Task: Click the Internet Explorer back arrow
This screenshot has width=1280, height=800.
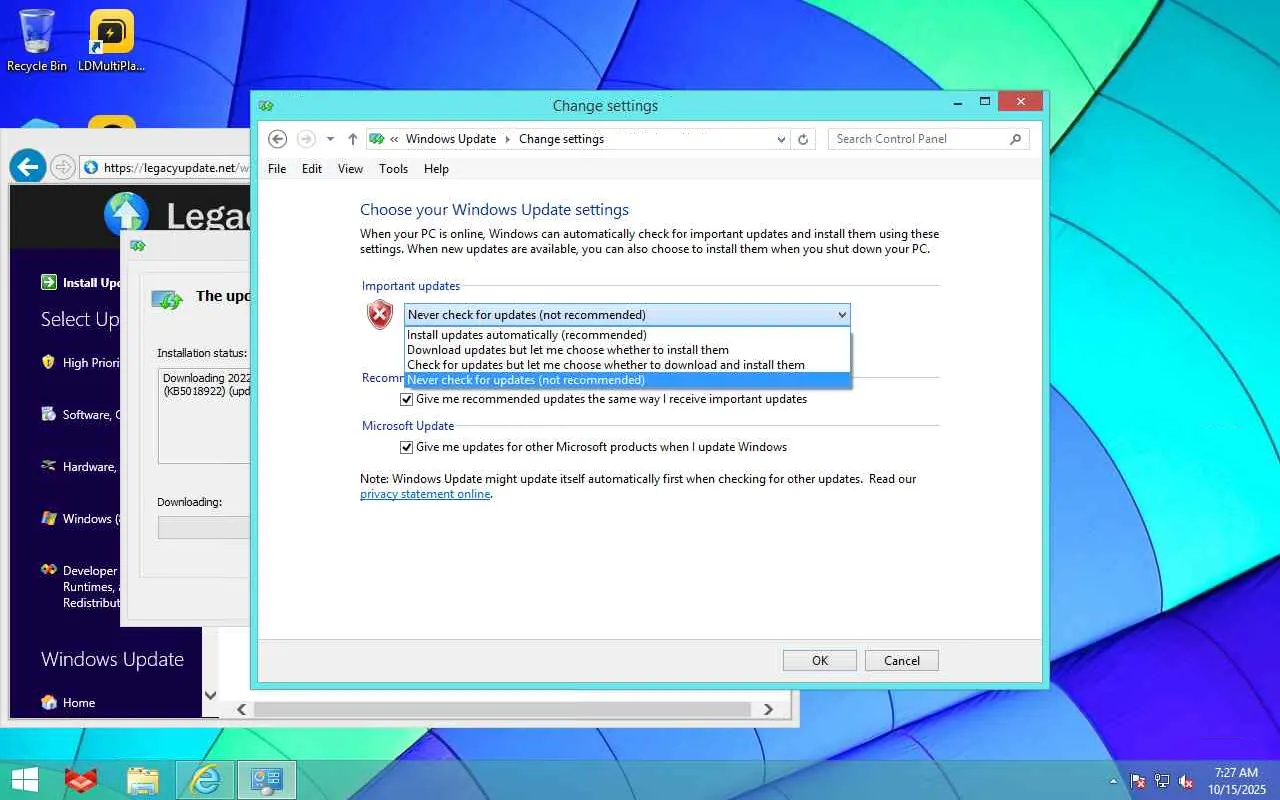Action: coord(28,167)
